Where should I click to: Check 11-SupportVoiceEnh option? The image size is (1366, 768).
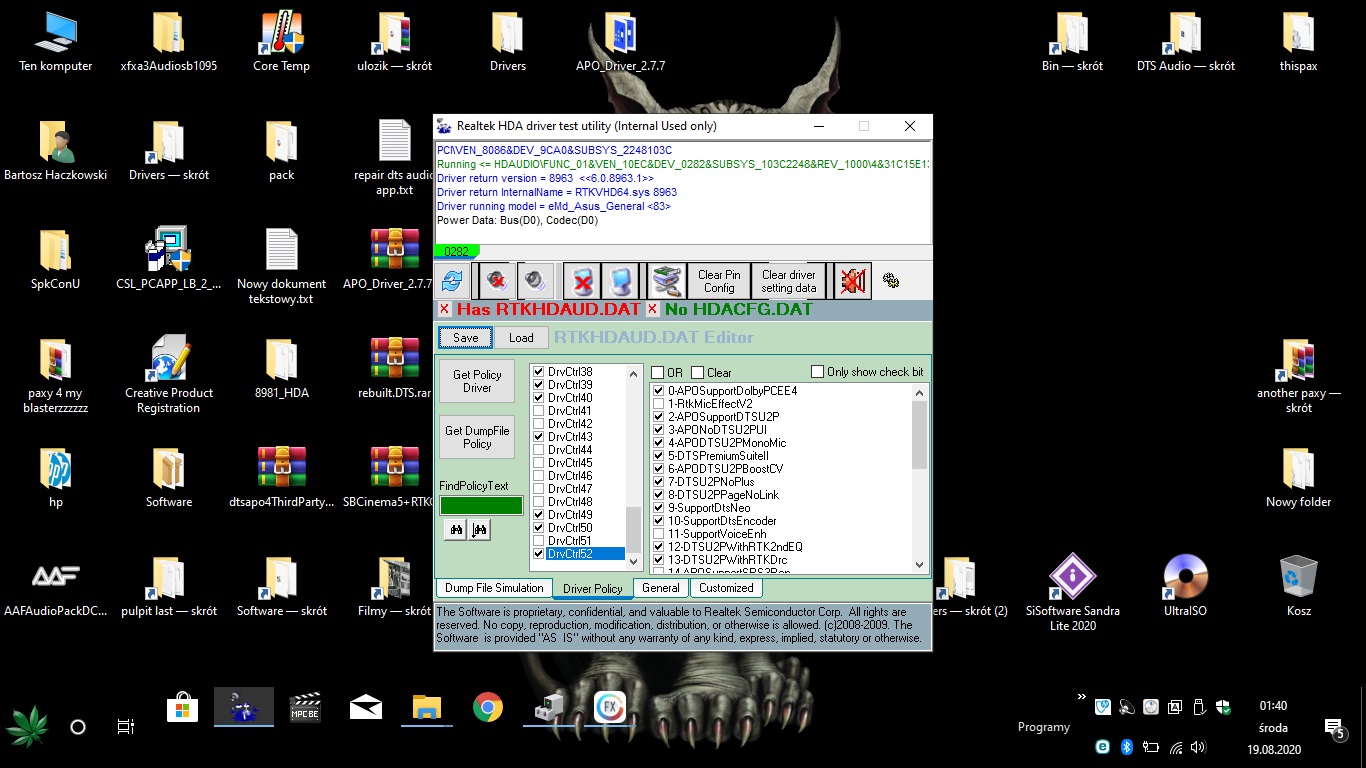658,534
